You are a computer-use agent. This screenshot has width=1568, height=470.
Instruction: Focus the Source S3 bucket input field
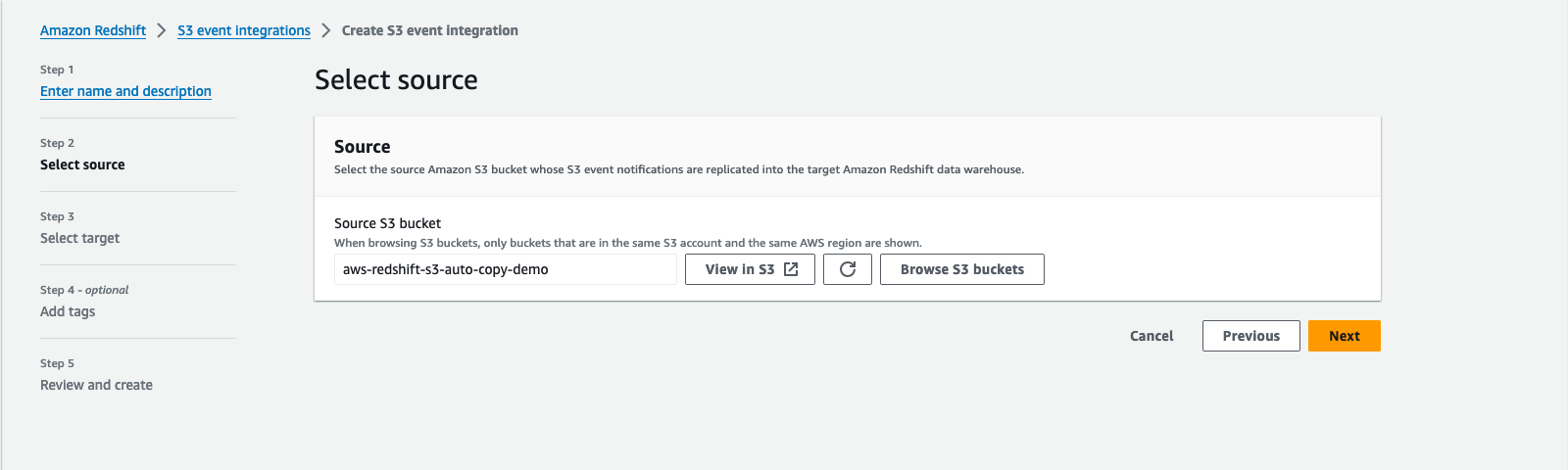pyautogui.click(x=506, y=269)
